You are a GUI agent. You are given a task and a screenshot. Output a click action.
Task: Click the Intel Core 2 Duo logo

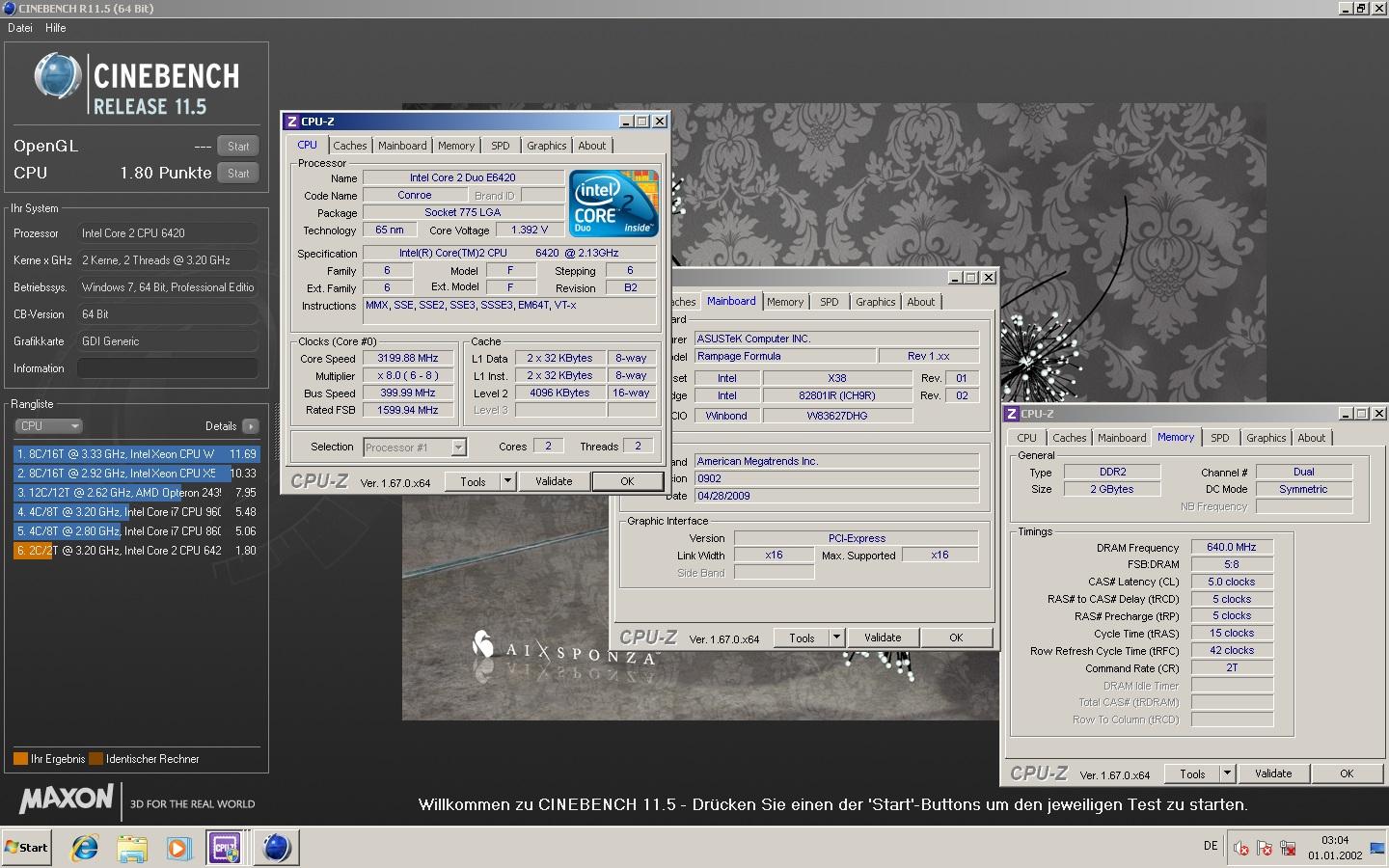click(x=613, y=203)
